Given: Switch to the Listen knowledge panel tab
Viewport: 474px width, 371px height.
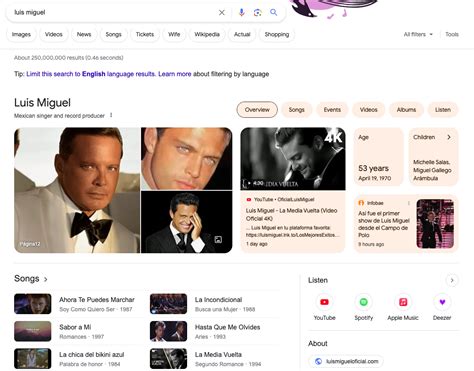Looking at the screenshot, I should click(443, 110).
